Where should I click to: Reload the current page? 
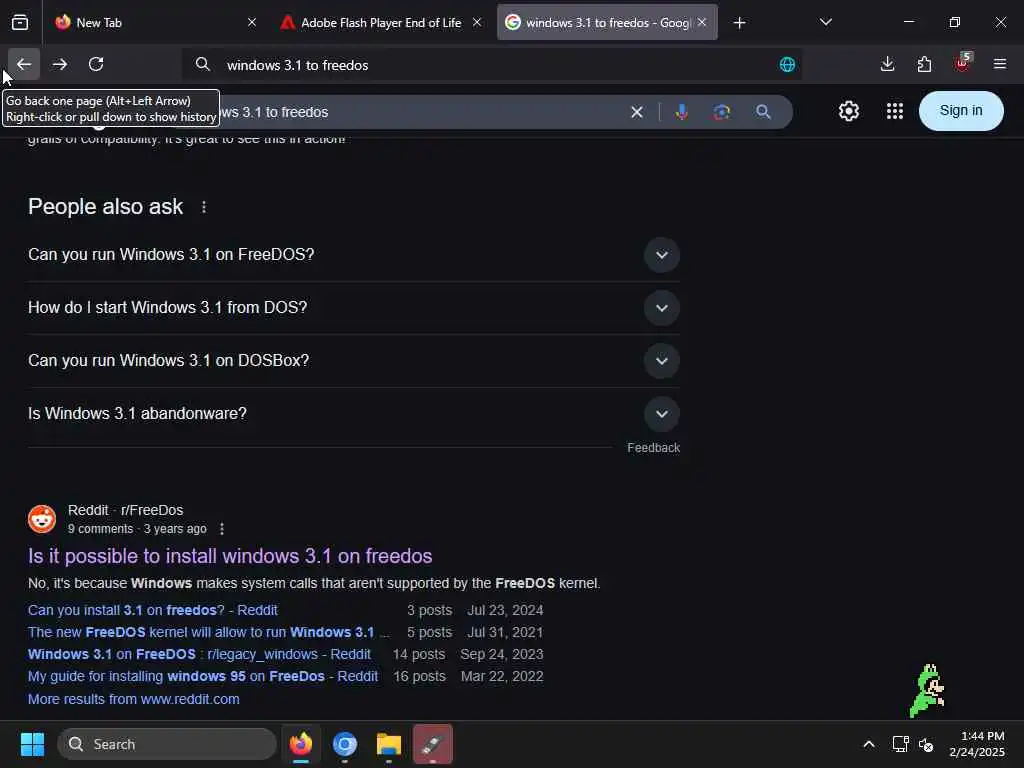tap(96, 64)
